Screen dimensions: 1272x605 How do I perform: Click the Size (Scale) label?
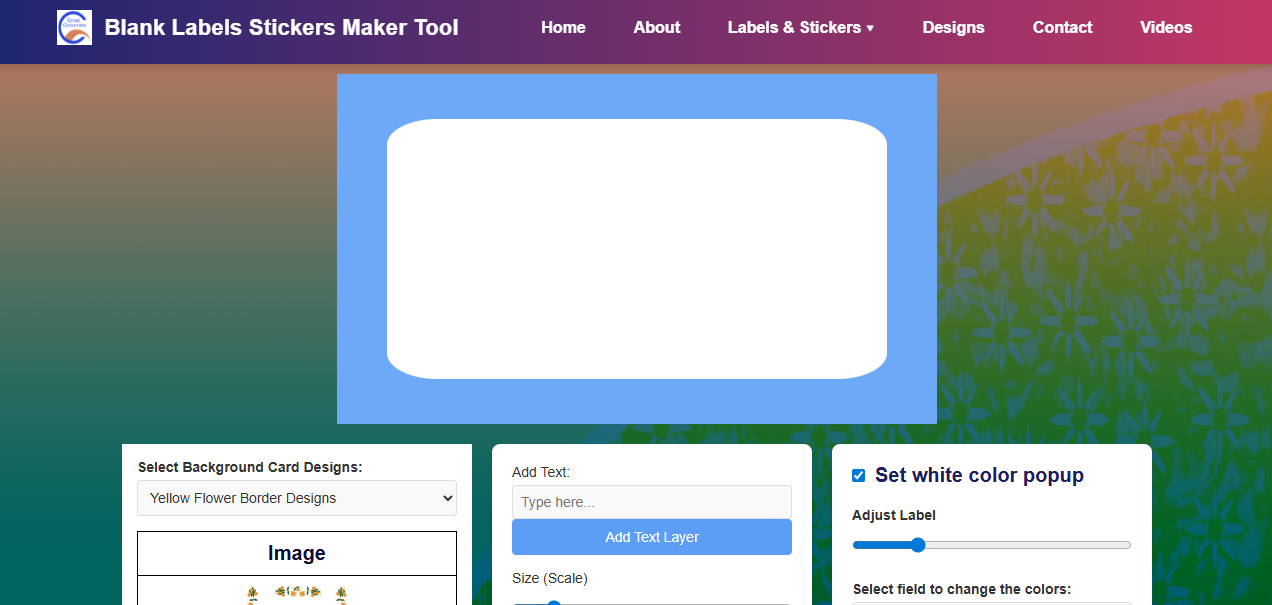click(x=550, y=578)
